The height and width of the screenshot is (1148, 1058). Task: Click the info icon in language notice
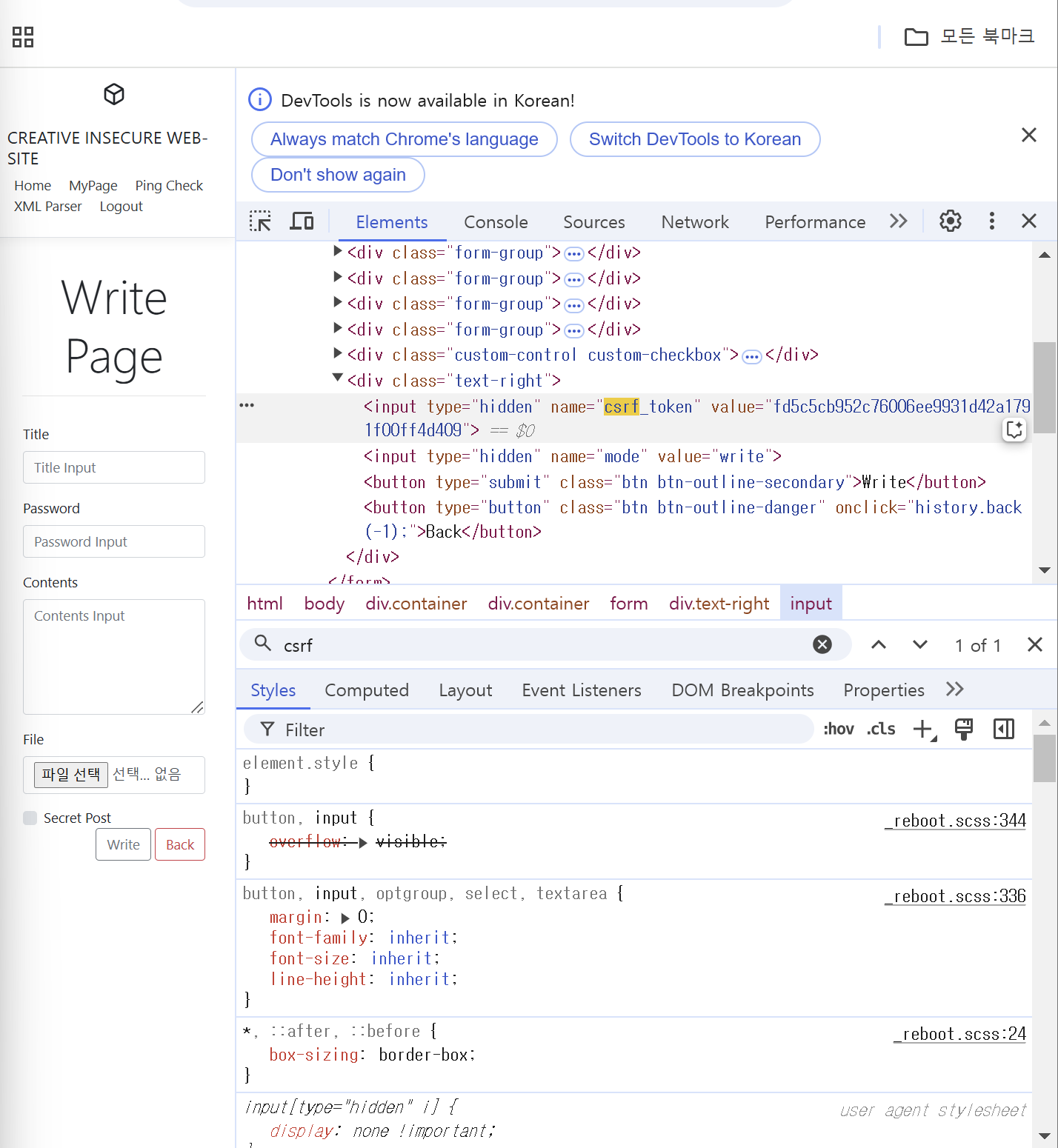tap(260, 99)
